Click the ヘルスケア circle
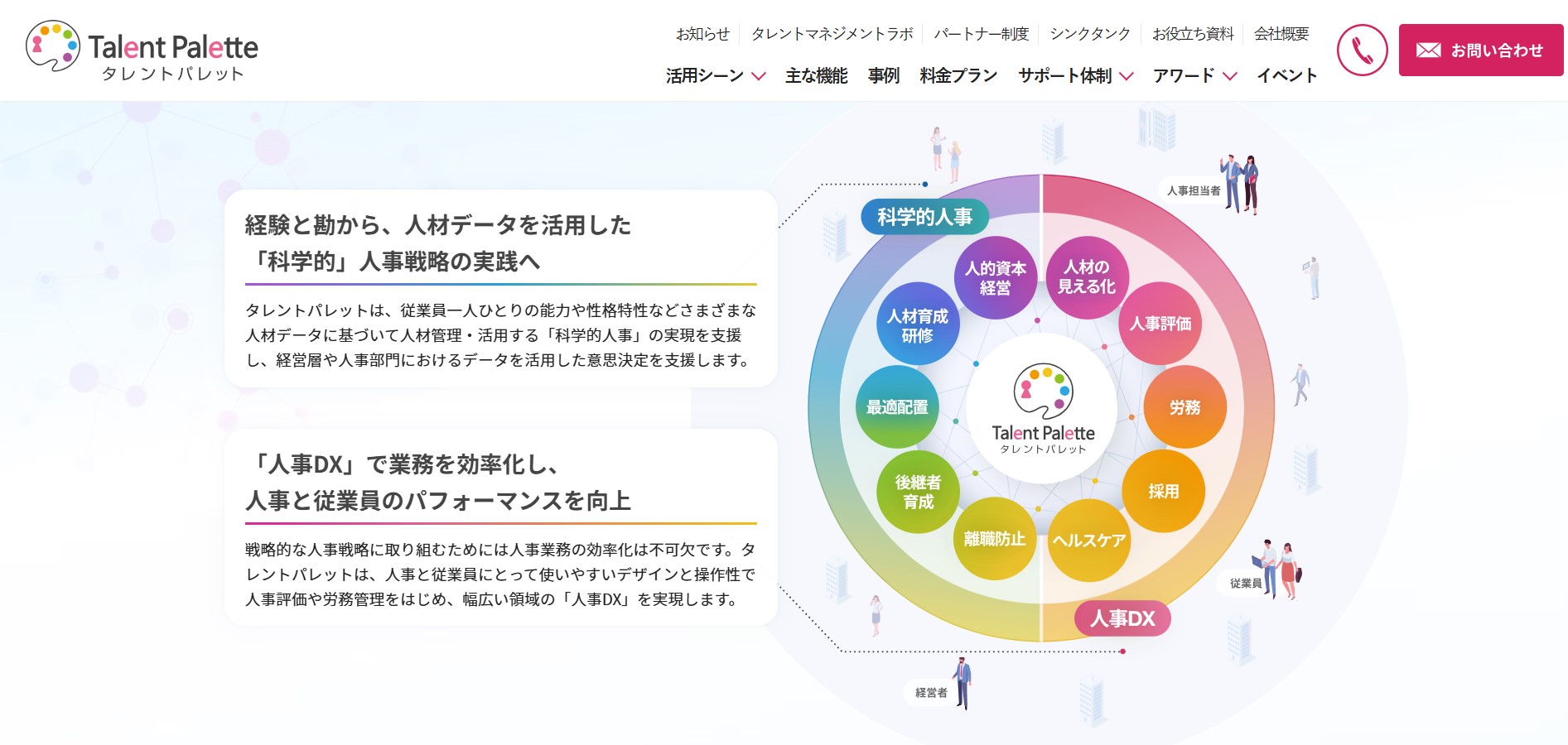1568x745 pixels. (1089, 540)
